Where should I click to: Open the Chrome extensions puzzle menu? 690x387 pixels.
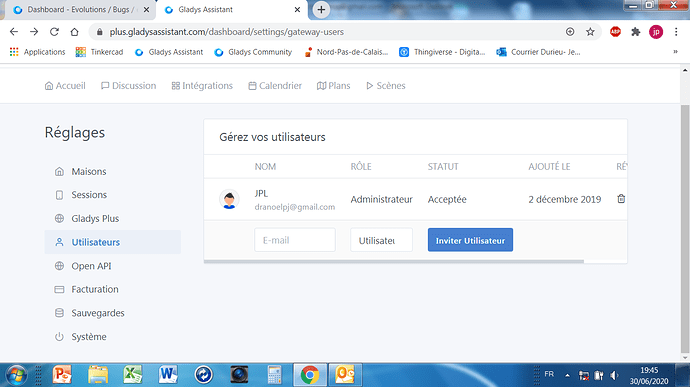[635, 32]
